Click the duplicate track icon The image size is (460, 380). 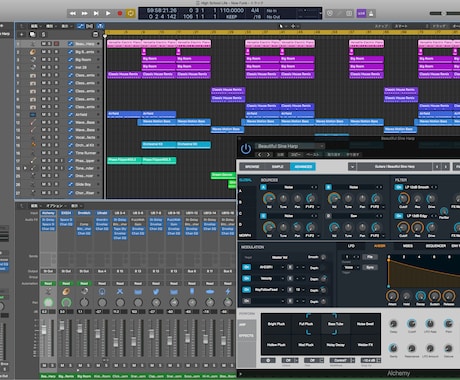pyautogui.click(x=32, y=34)
